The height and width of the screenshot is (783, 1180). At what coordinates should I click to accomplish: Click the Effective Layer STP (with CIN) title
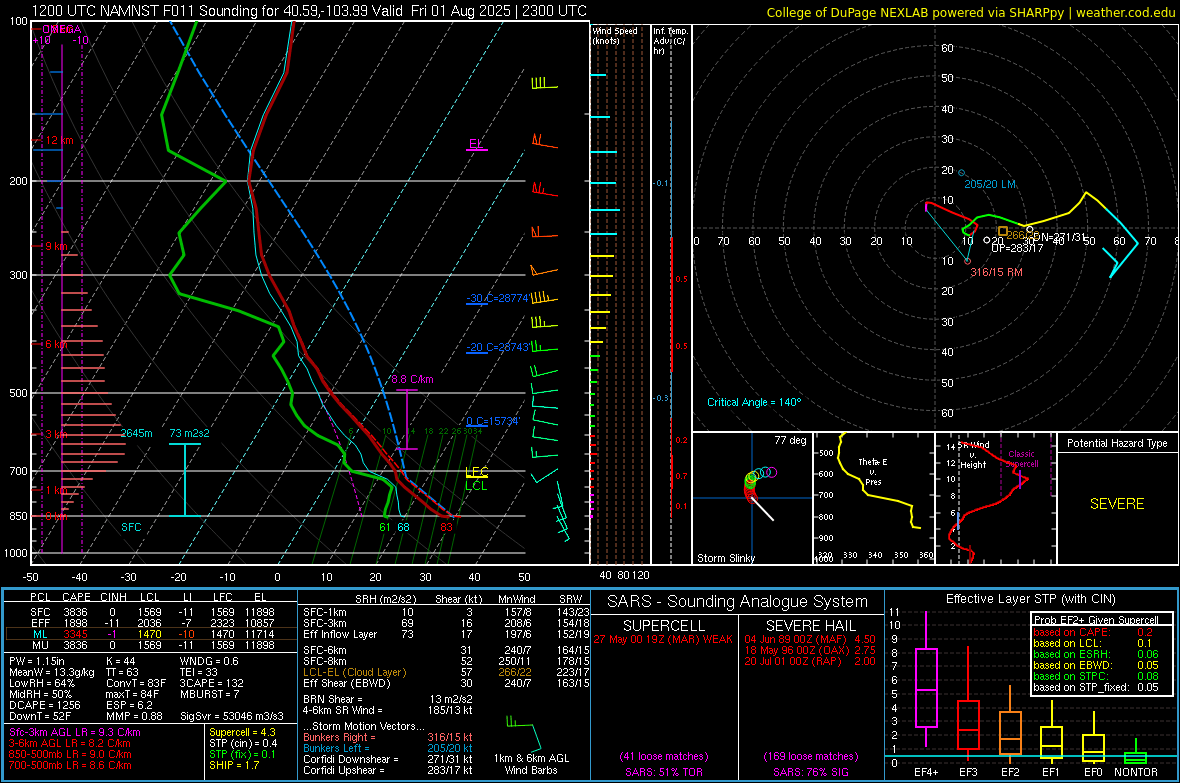[x=1030, y=599]
